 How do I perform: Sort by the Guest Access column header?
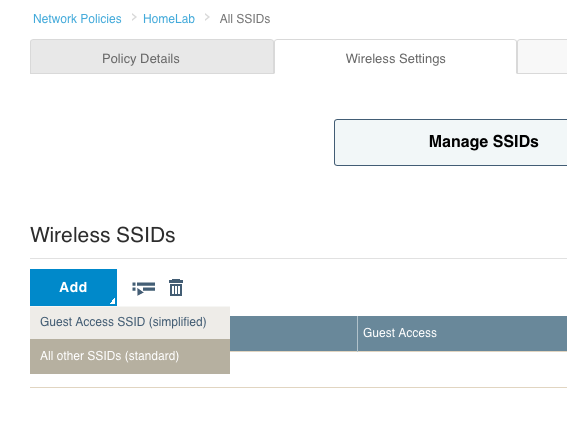(x=400, y=333)
